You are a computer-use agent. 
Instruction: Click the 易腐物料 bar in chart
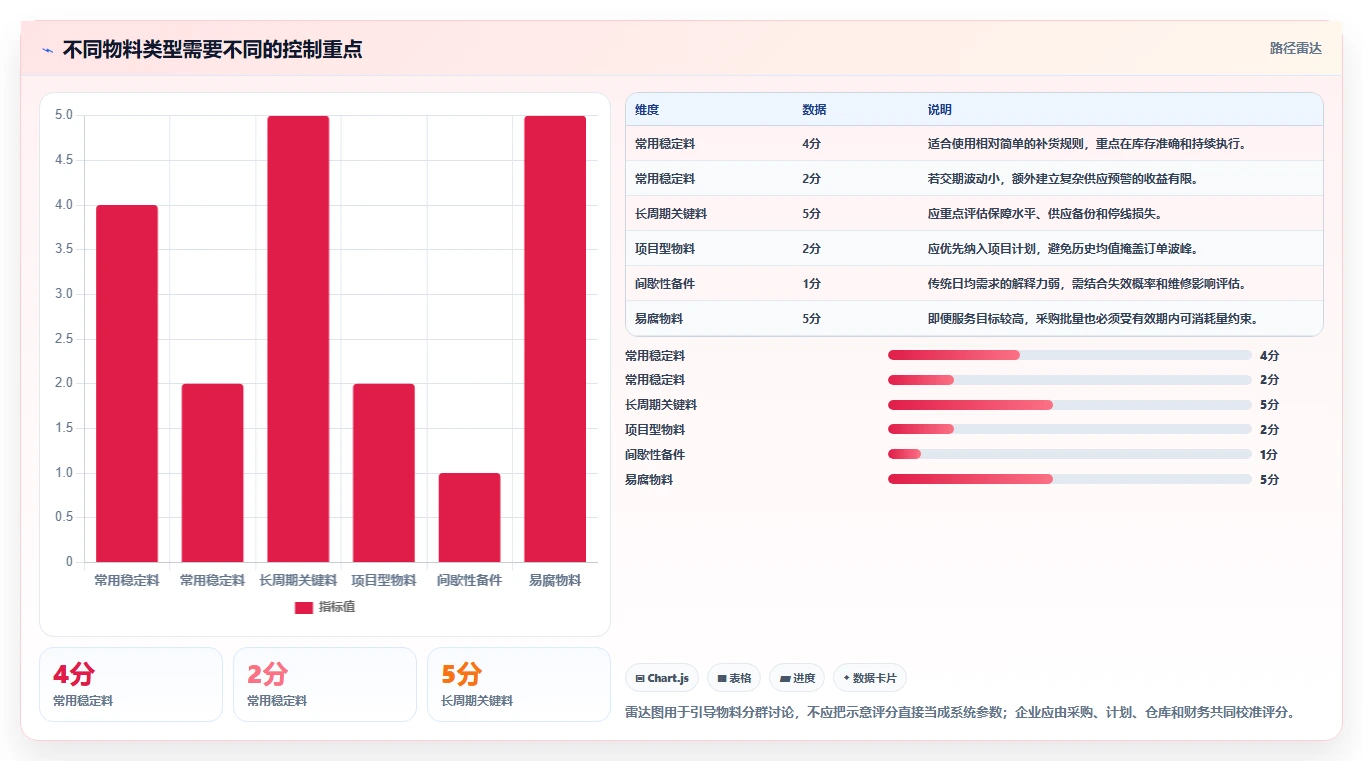coord(555,339)
